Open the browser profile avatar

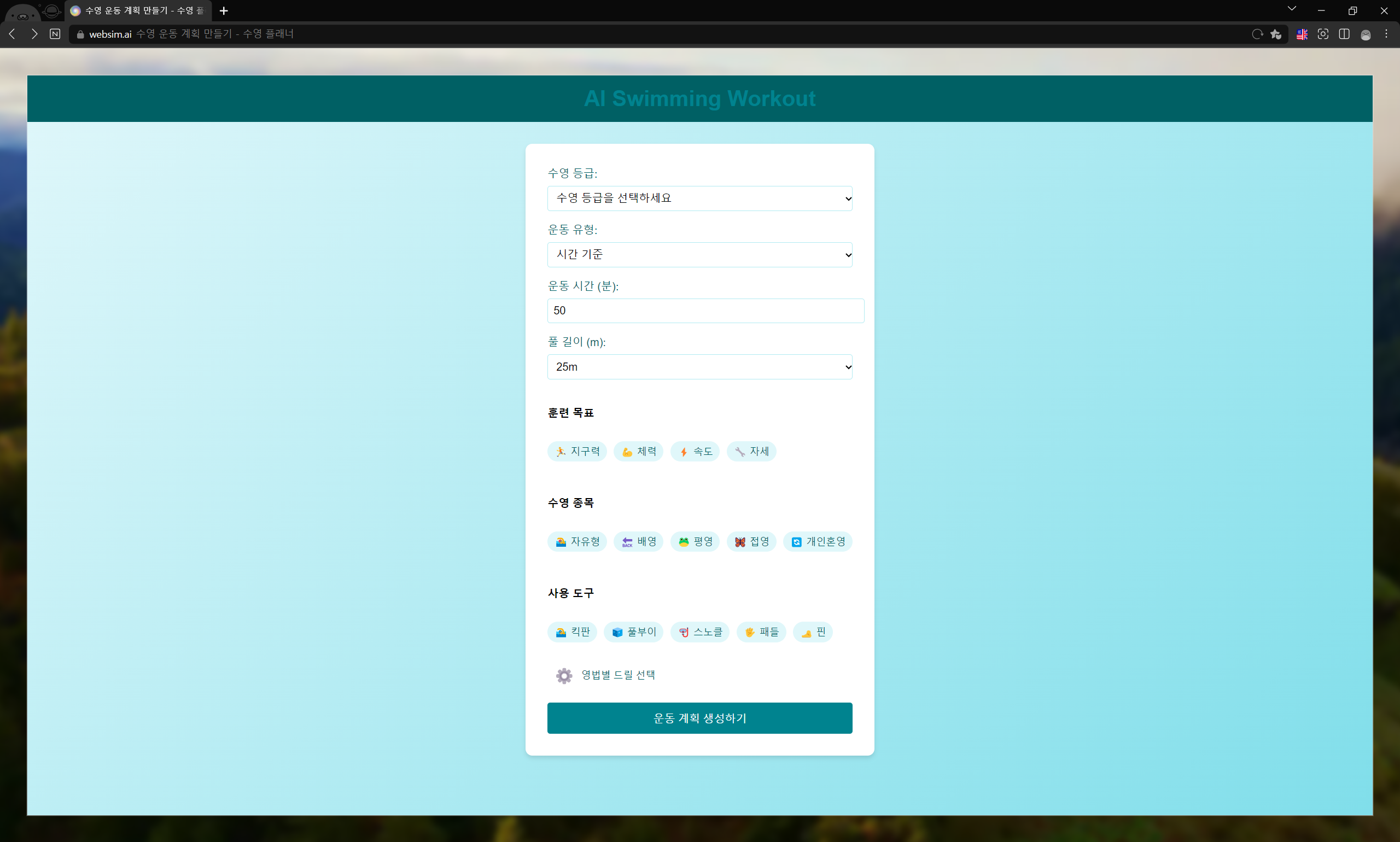coord(1366,34)
